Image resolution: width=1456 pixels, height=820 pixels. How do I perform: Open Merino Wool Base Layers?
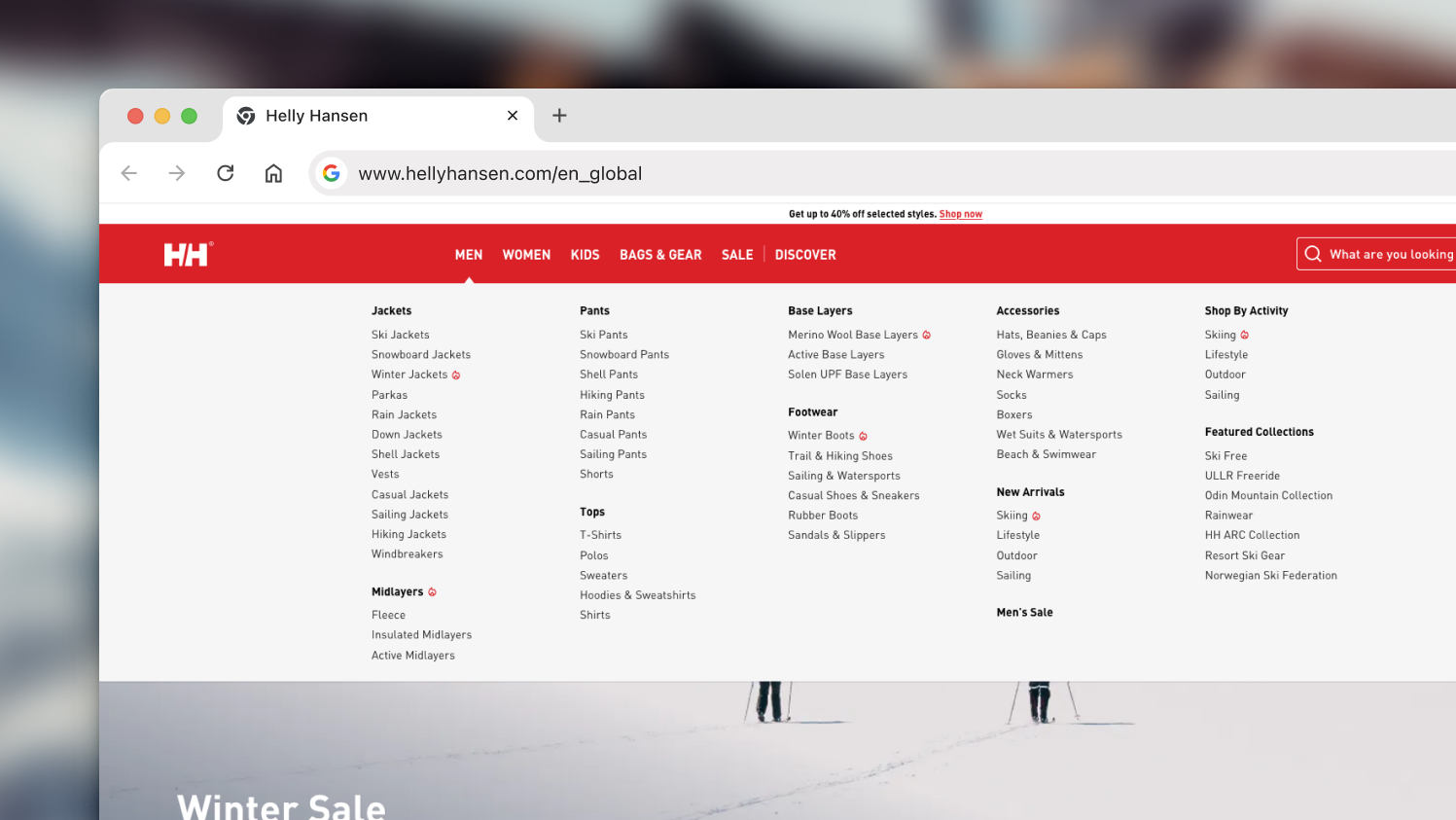(851, 334)
